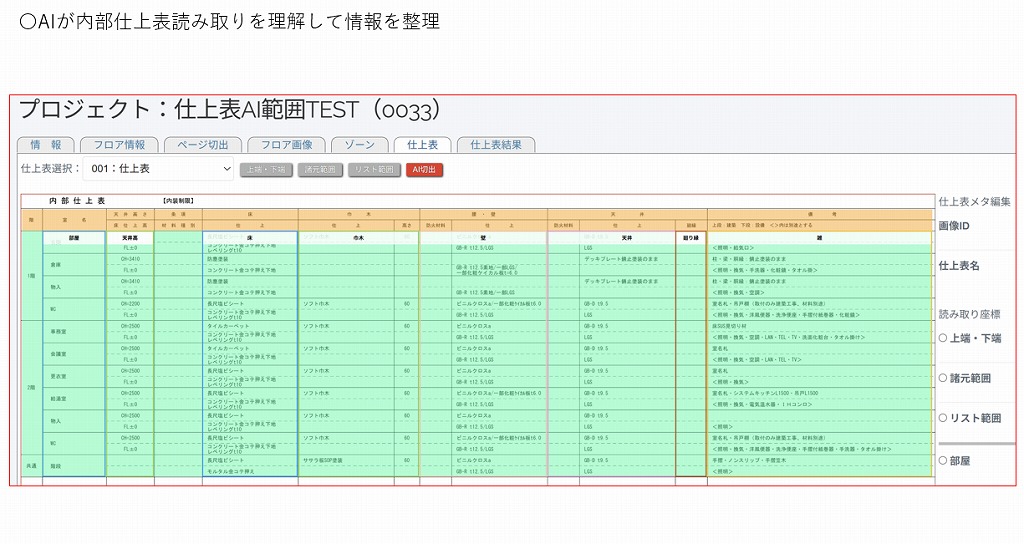Select the 巾木 column overlay label

(358, 238)
